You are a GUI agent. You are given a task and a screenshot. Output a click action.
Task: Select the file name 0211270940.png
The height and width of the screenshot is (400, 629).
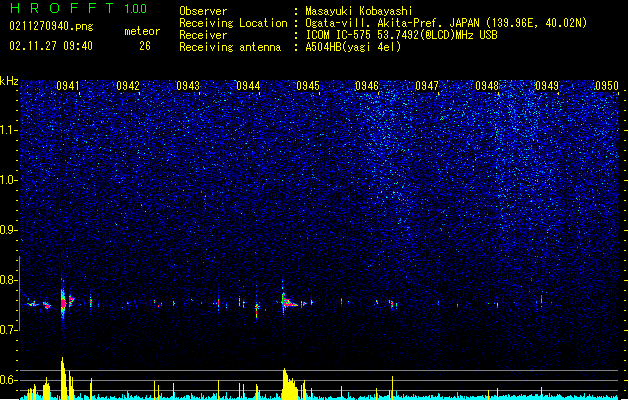click(51, 26)
